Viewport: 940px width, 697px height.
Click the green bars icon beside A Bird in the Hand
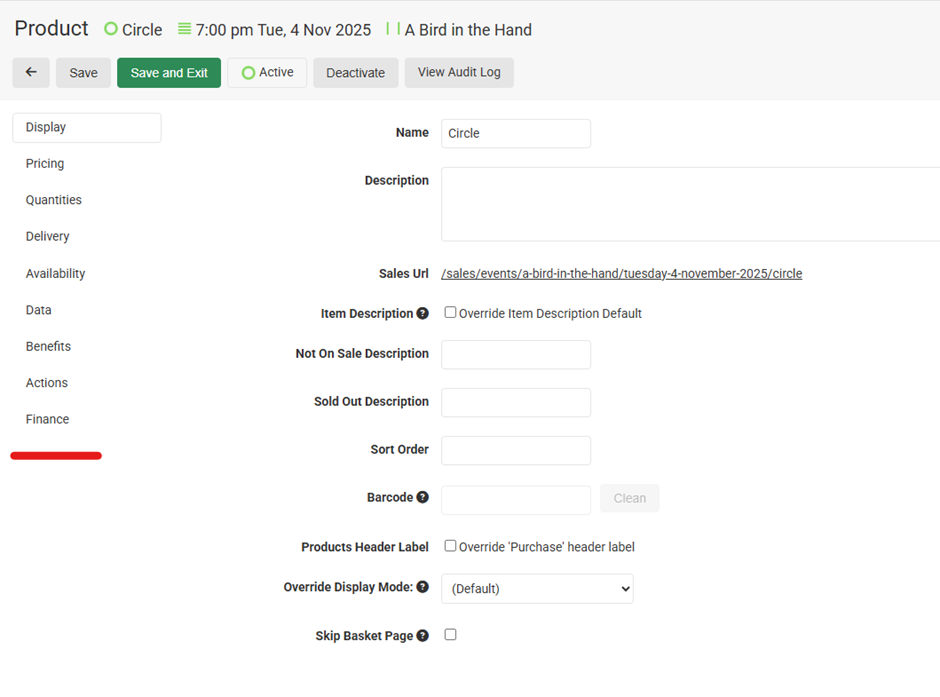pos(392,29)
